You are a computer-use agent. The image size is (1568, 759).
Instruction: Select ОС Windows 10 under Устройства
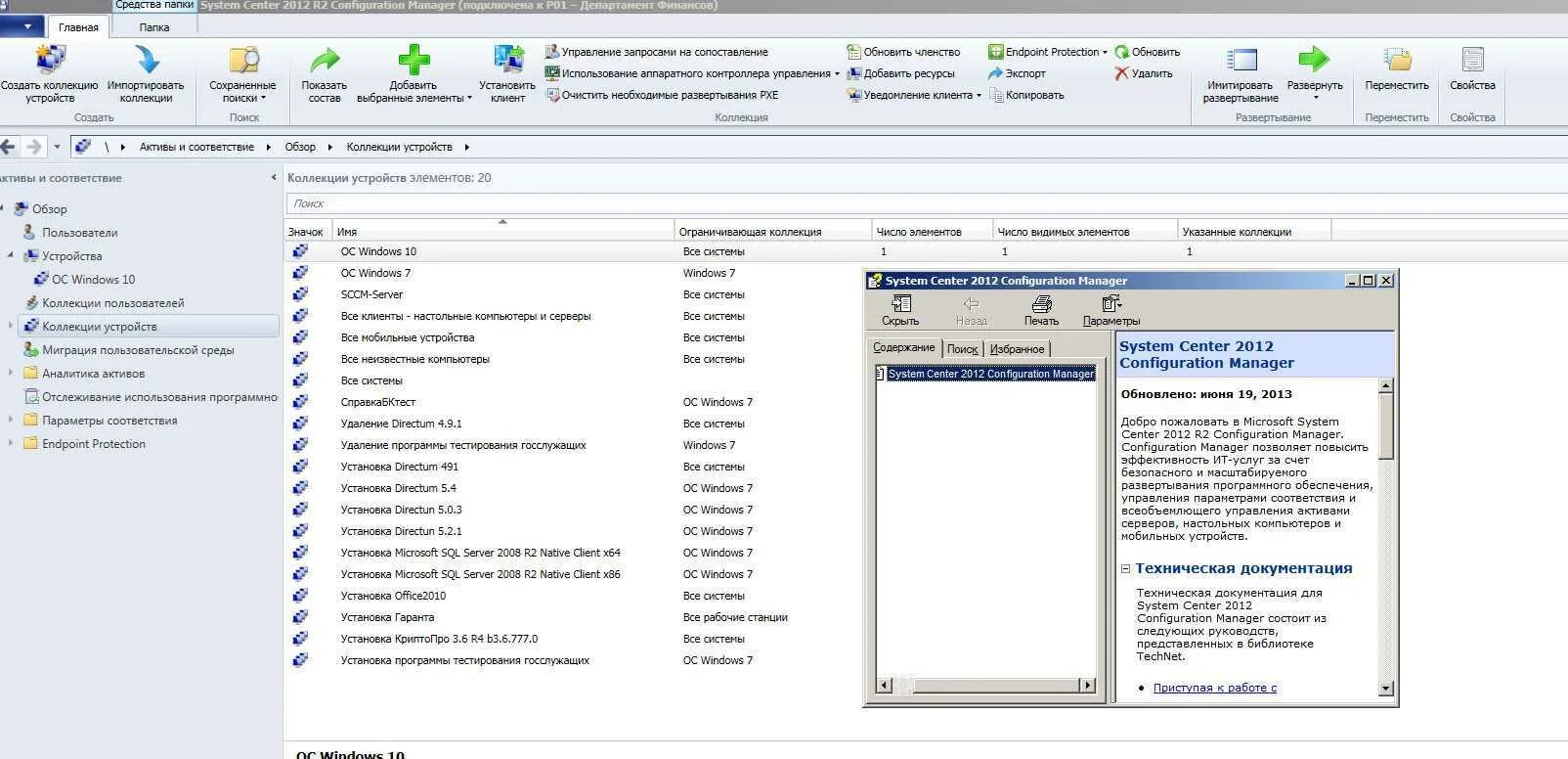click(93, 280)
